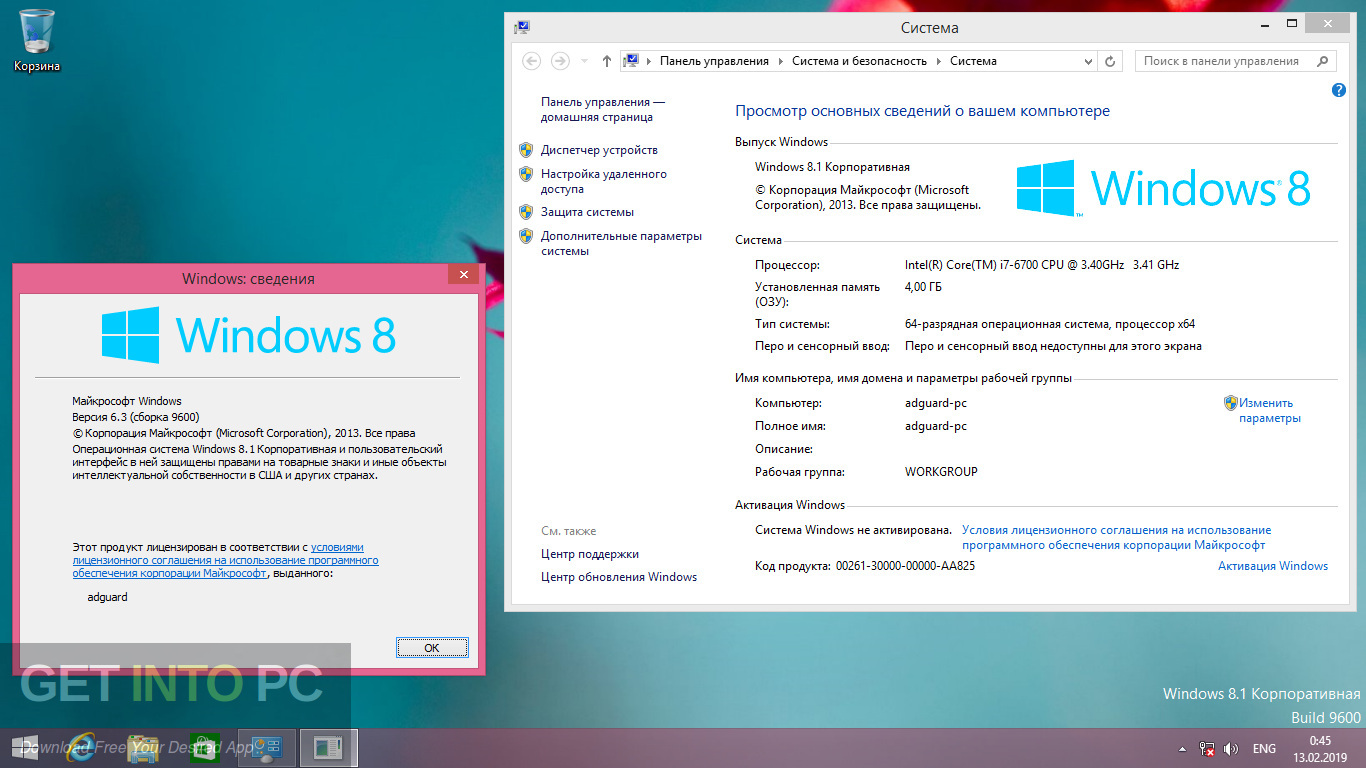Click the Система breadcrumb

pyautogui.click(x=973, y=61)
